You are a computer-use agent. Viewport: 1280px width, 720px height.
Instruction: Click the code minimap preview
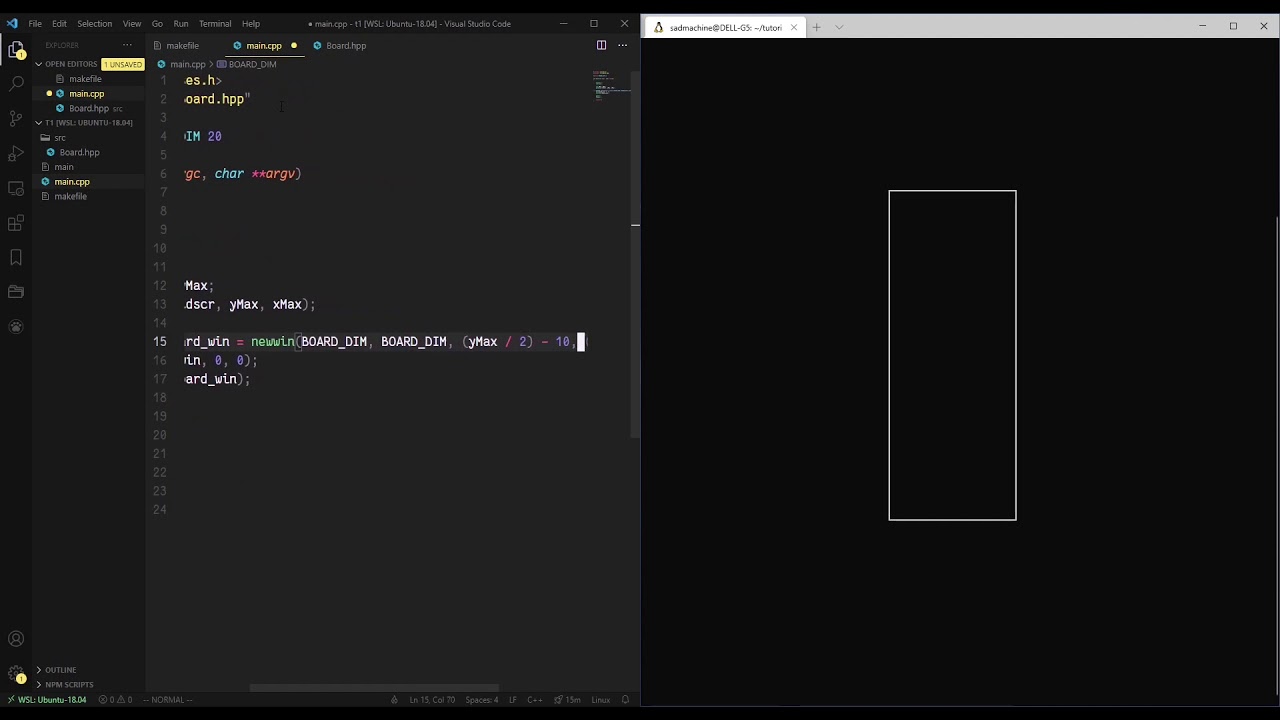tap(610, 86)
